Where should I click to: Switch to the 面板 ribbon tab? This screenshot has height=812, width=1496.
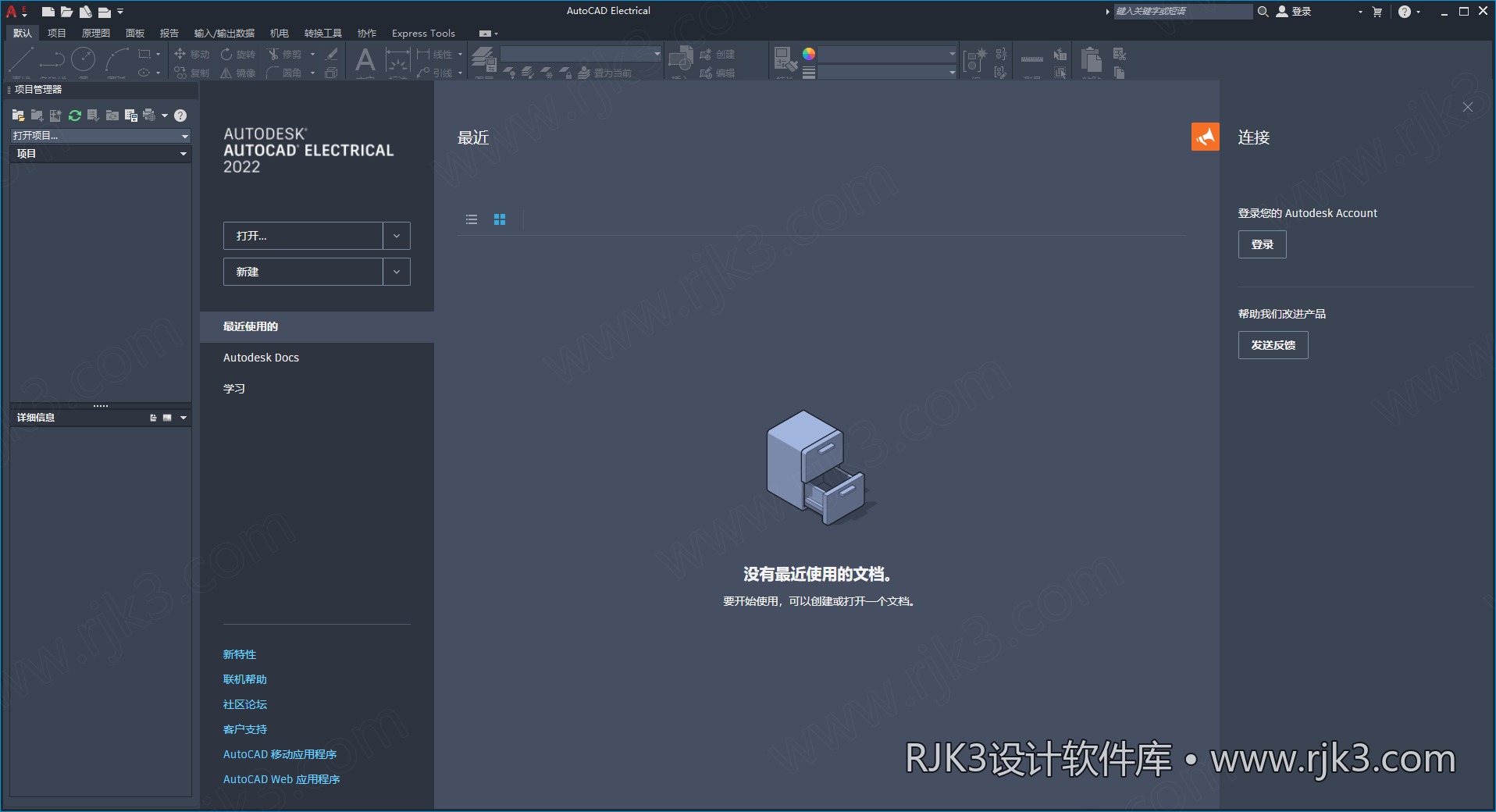135,33
